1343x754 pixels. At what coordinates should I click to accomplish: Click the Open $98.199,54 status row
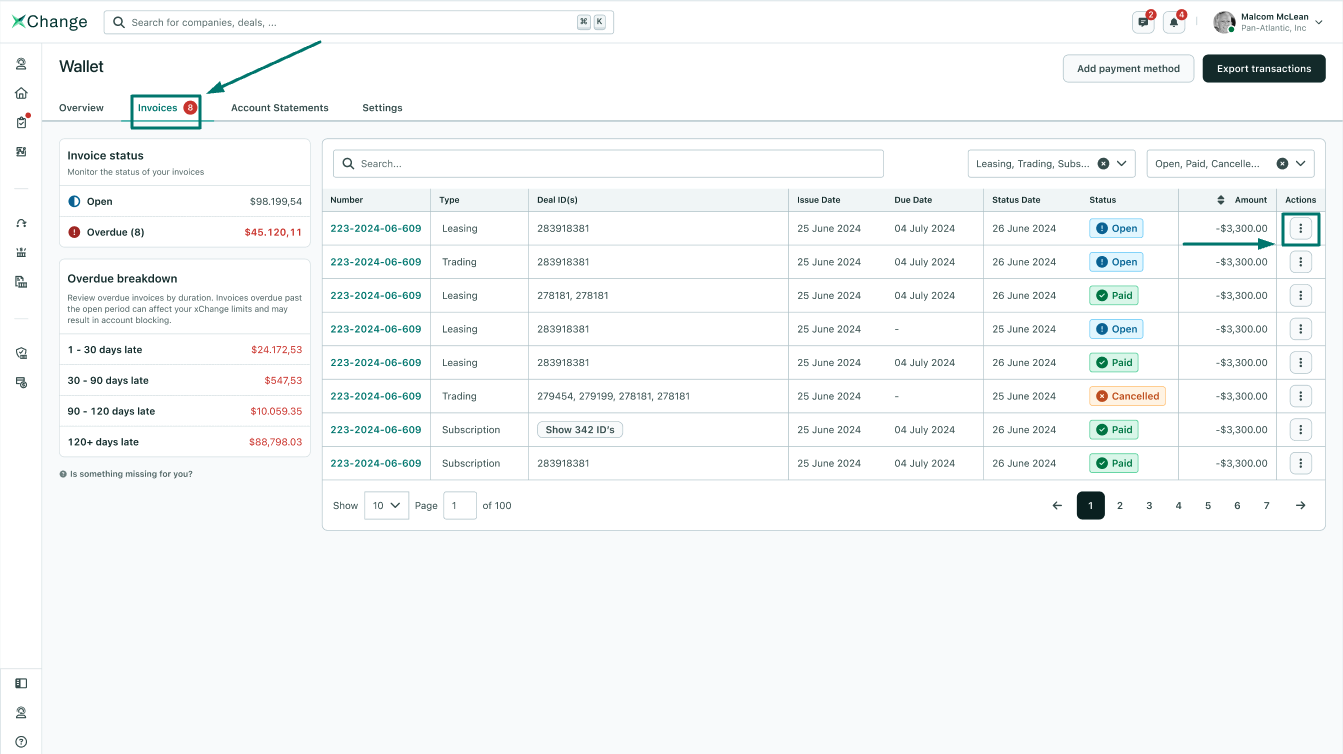185,201
